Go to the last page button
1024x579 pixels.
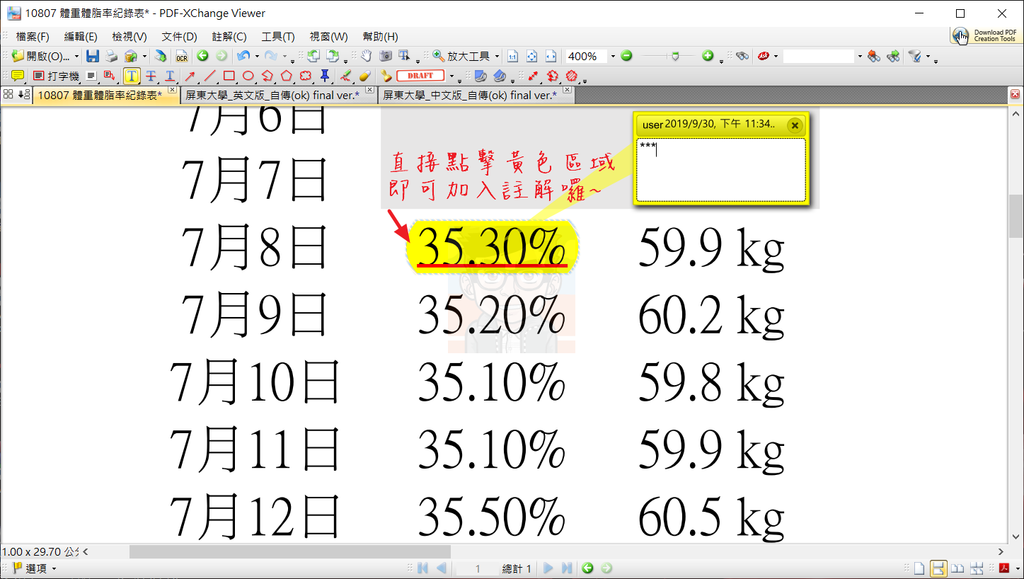tap(567, 569)
